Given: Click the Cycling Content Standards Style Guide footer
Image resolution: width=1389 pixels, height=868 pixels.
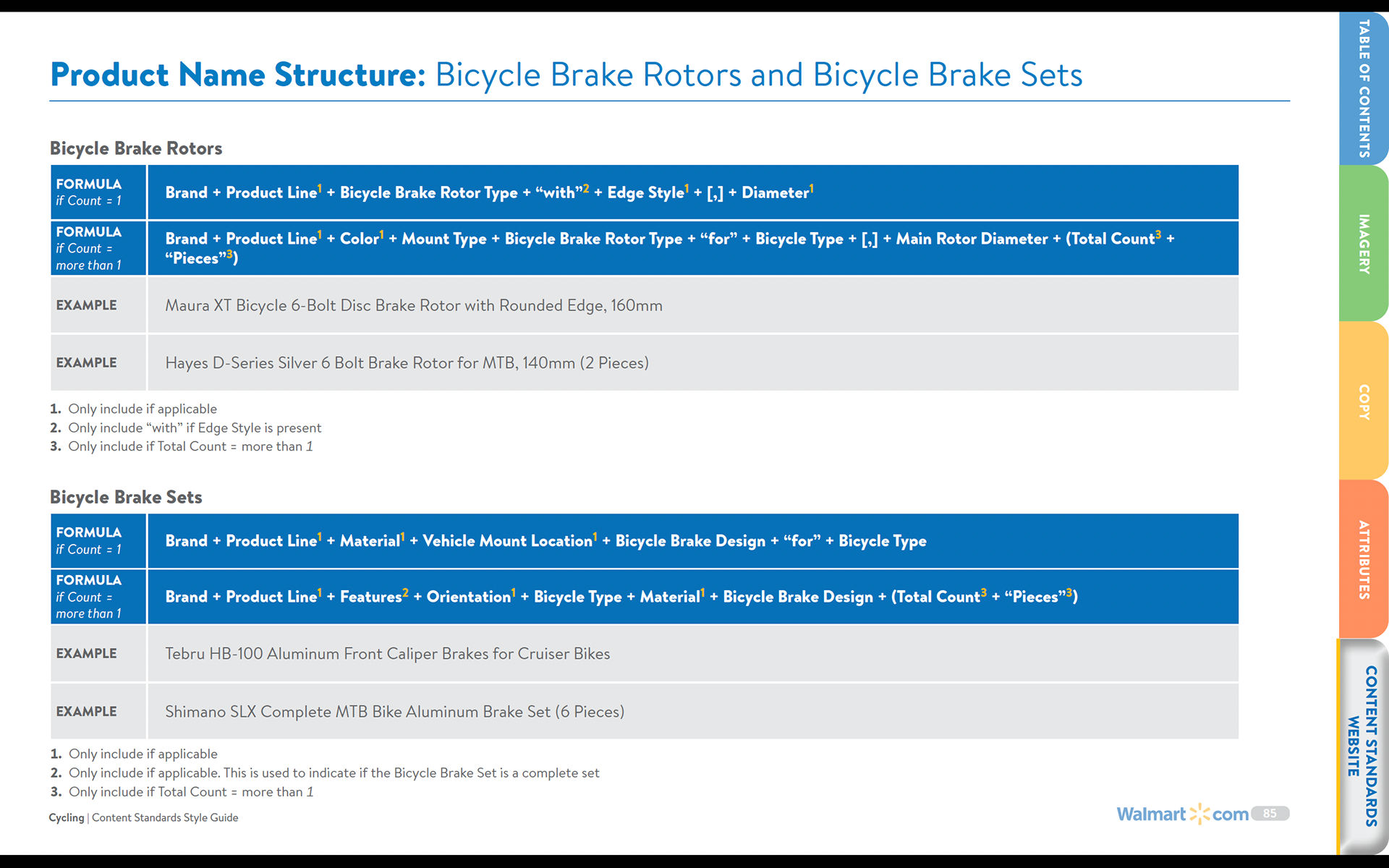Looking at the screenshot, I should click(x=143, y=817).
